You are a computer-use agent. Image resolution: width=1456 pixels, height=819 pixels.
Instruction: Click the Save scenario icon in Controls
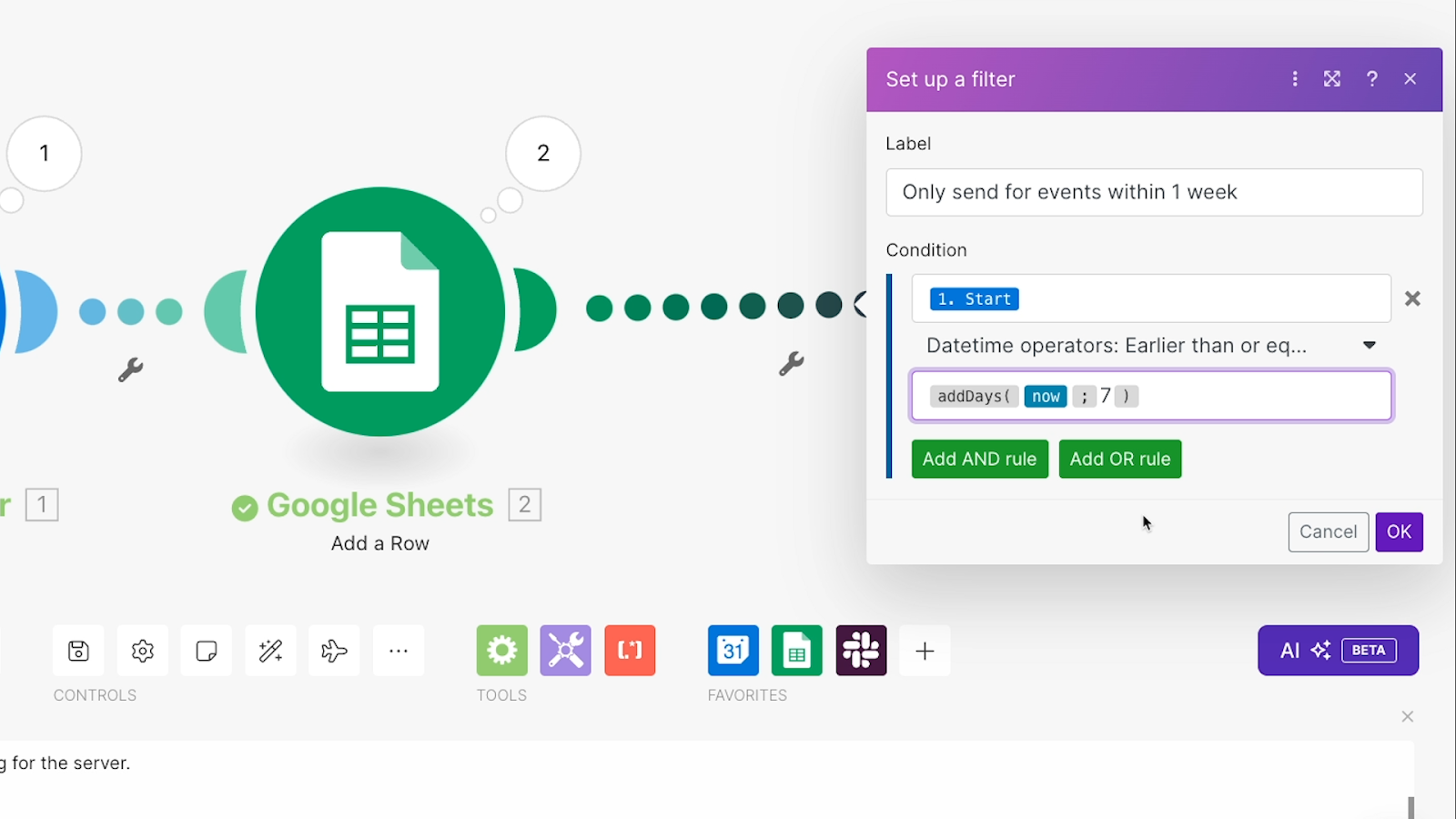click(x=78, y=651)
